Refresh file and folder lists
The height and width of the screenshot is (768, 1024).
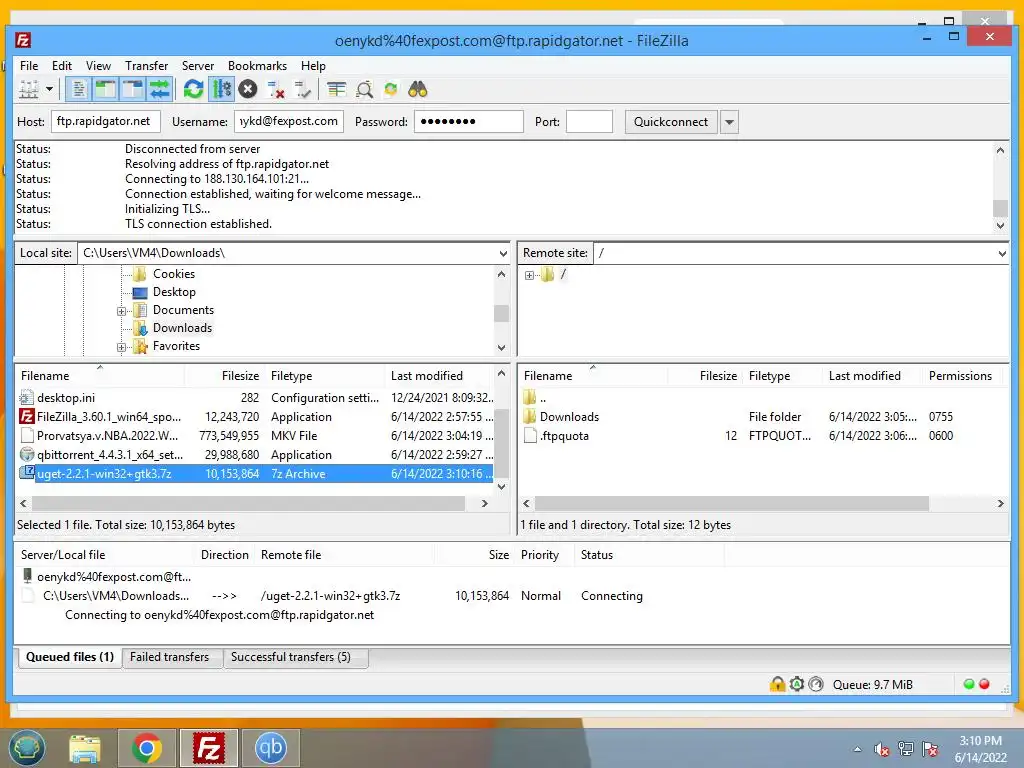(x=193, y=89)
